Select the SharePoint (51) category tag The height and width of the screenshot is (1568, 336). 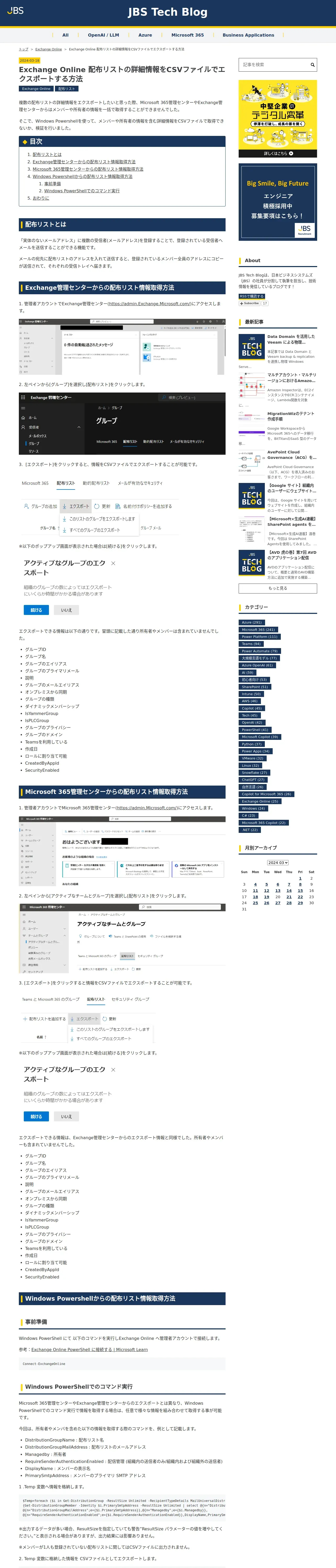click(254, 687)
